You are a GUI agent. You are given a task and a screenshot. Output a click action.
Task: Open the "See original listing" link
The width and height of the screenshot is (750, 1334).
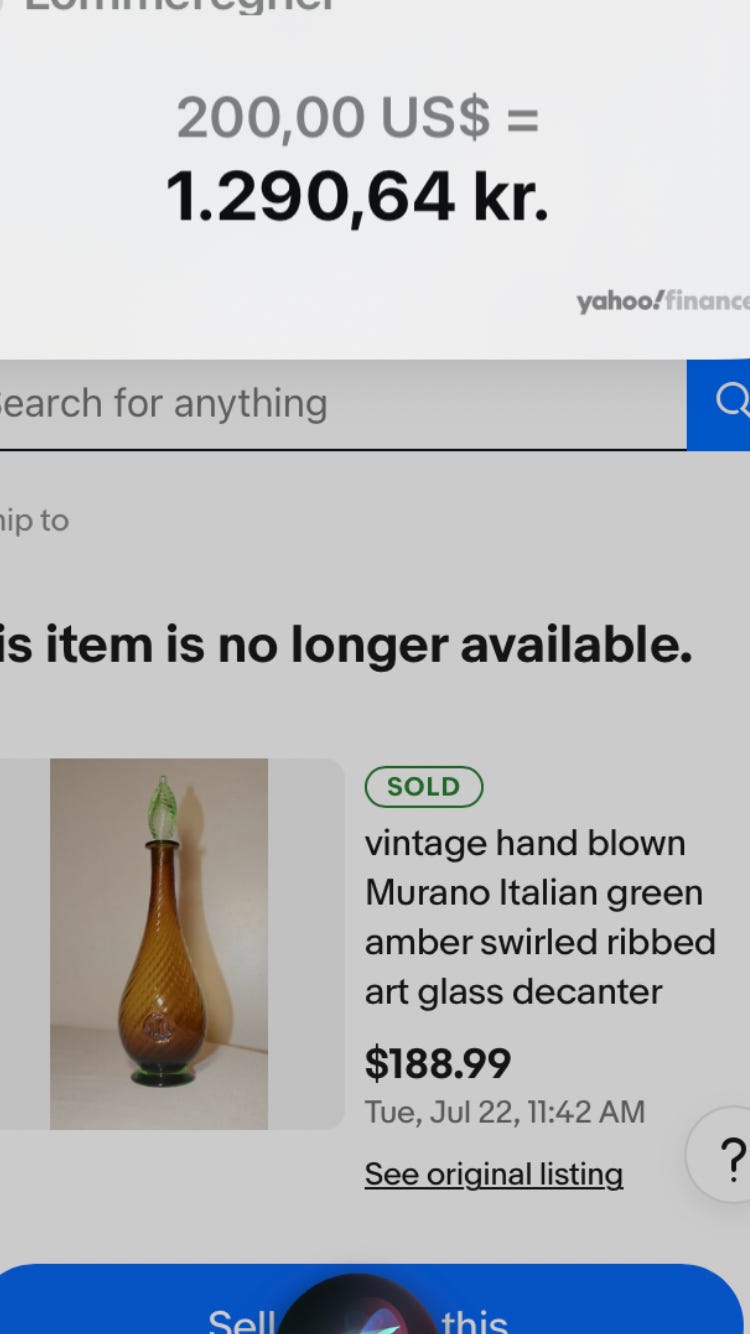click(x=493, y=1174)
